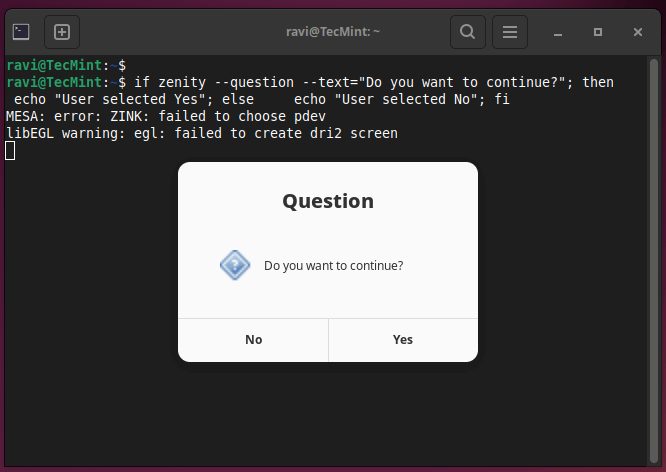Viewport: 666px width, 472px height.
Task: Click the terminal icon in the title bar
Action: (x=21, y=32)
